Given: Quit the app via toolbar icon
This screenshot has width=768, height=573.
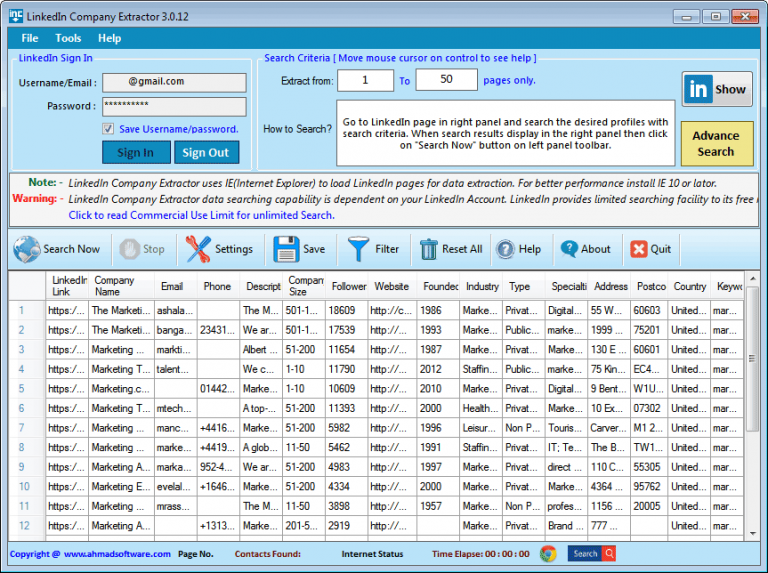Looking at the screenshot, I should (x=638, y=249).
